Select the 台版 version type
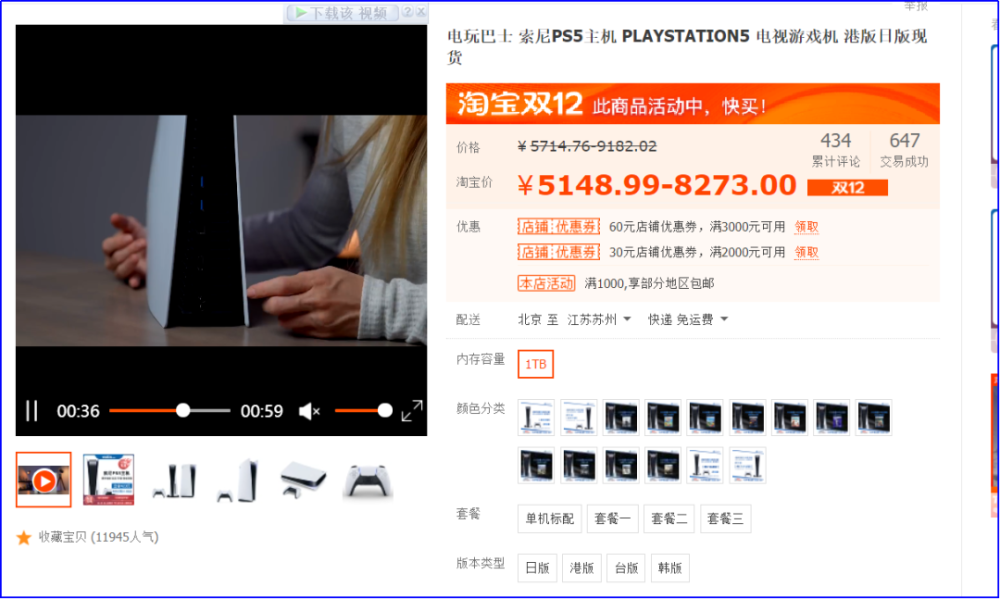 [x=626, y=568]
